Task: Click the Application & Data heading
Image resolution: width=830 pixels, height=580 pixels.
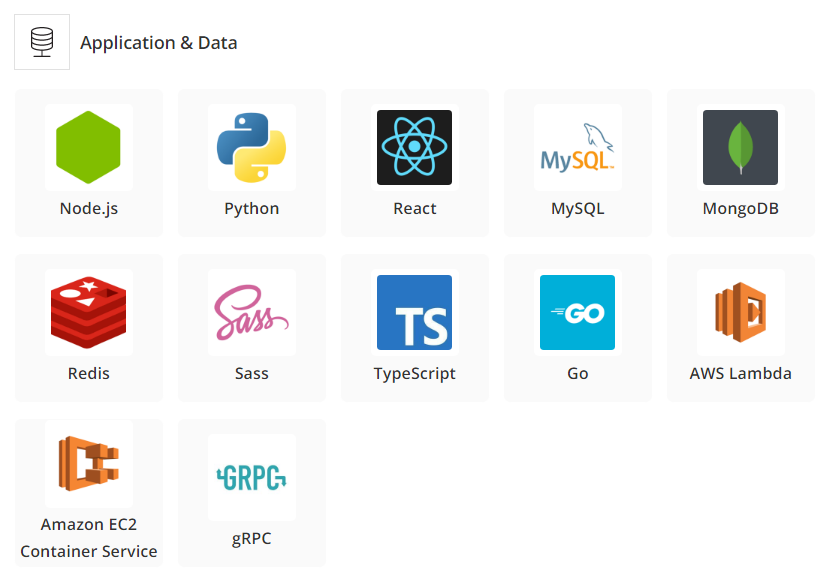Action: coord(159,43)
